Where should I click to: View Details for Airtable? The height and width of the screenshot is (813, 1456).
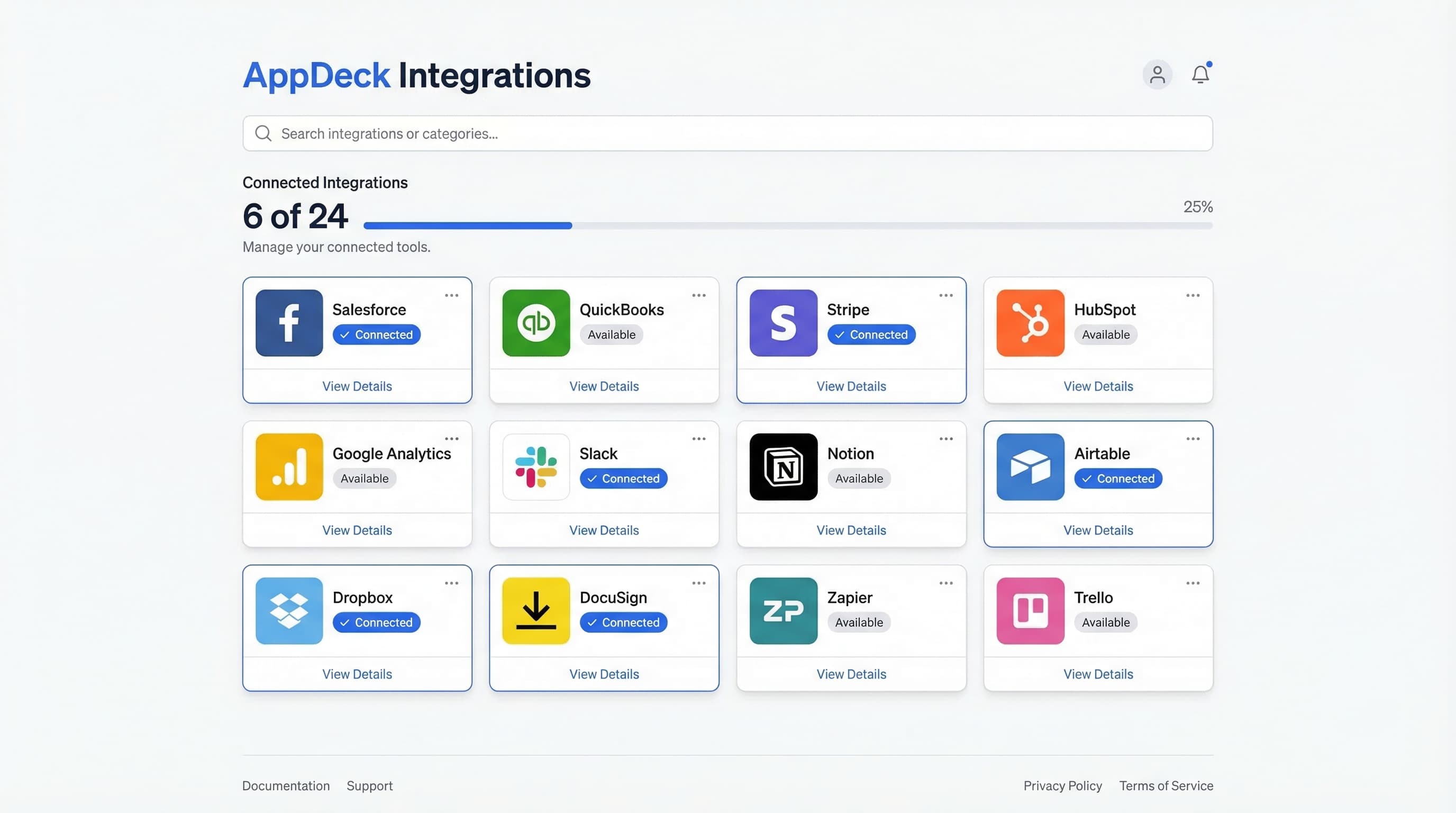tap(1098, 530)
